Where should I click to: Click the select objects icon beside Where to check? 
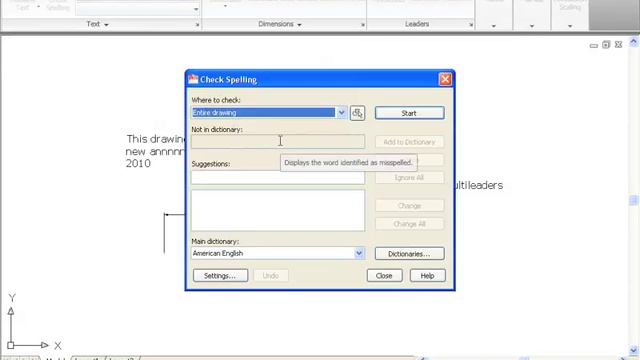(x=357, y=113)
